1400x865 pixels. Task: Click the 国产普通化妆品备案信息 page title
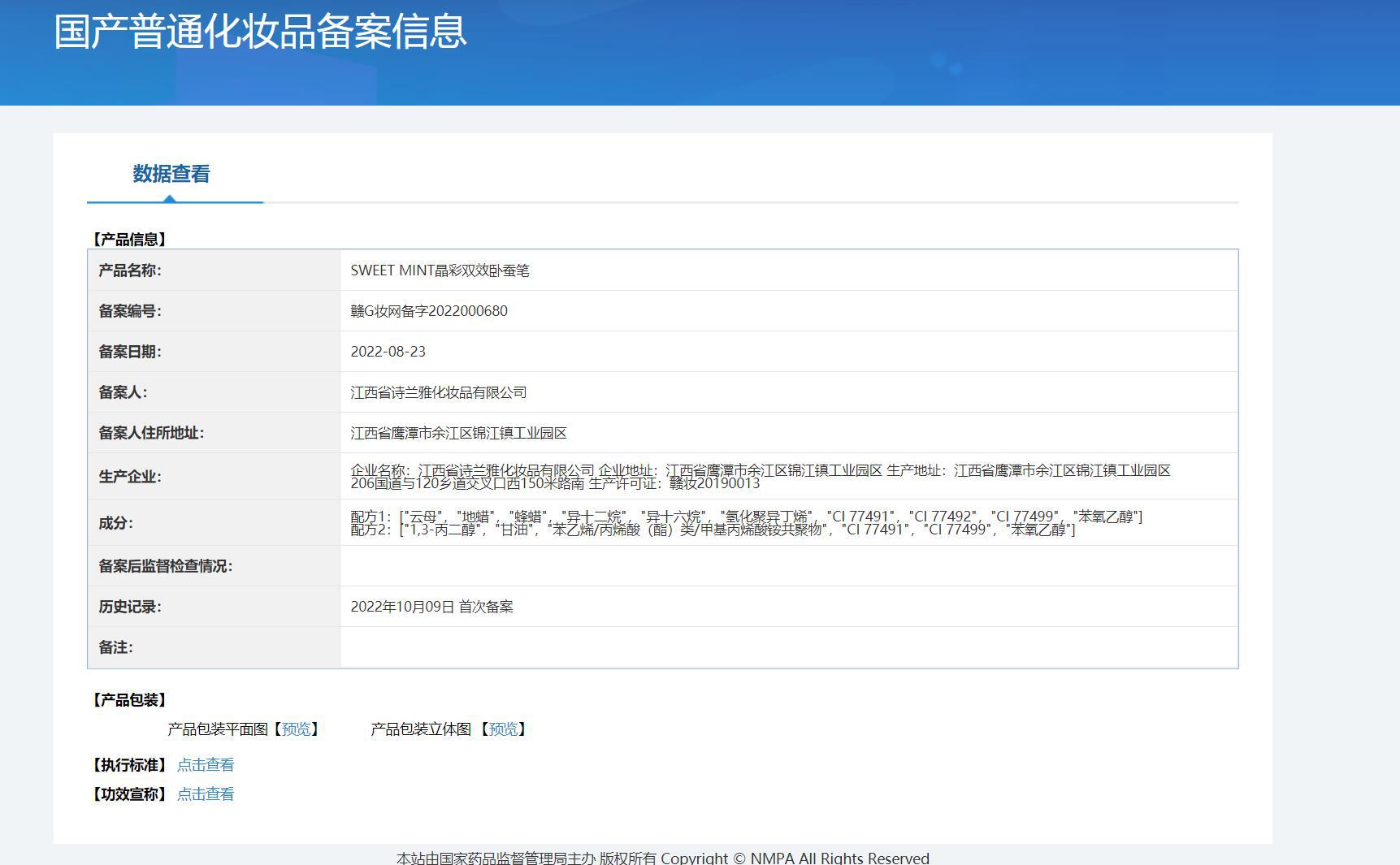(260, 32)
